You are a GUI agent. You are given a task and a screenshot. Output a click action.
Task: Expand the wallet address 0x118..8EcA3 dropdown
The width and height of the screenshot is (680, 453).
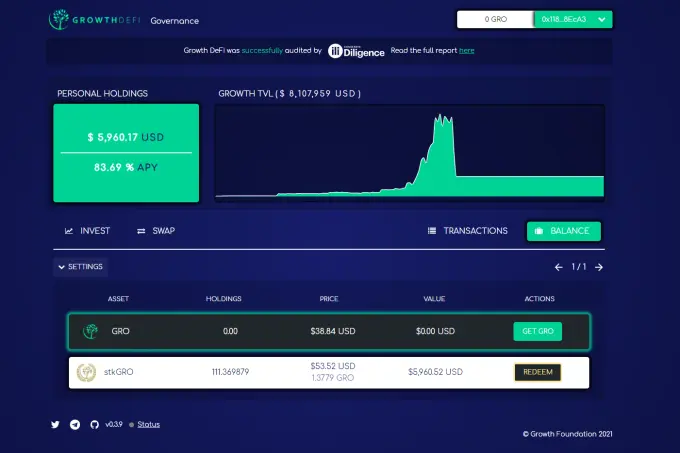(573, 20)
